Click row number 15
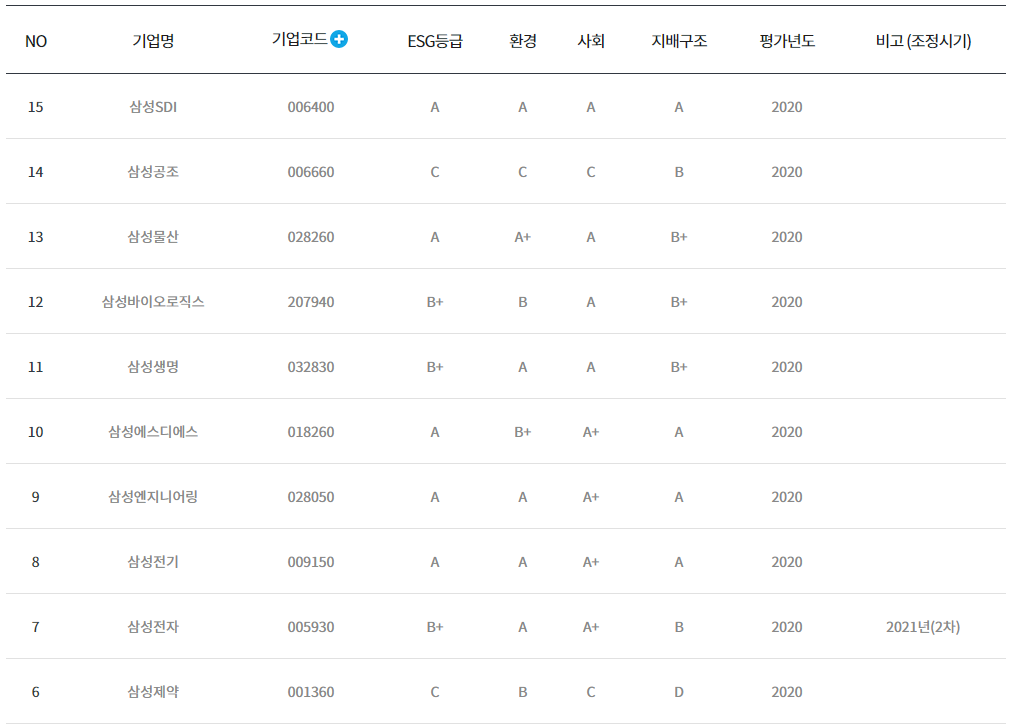This screenshot has width=1014, height=727. 36,107
